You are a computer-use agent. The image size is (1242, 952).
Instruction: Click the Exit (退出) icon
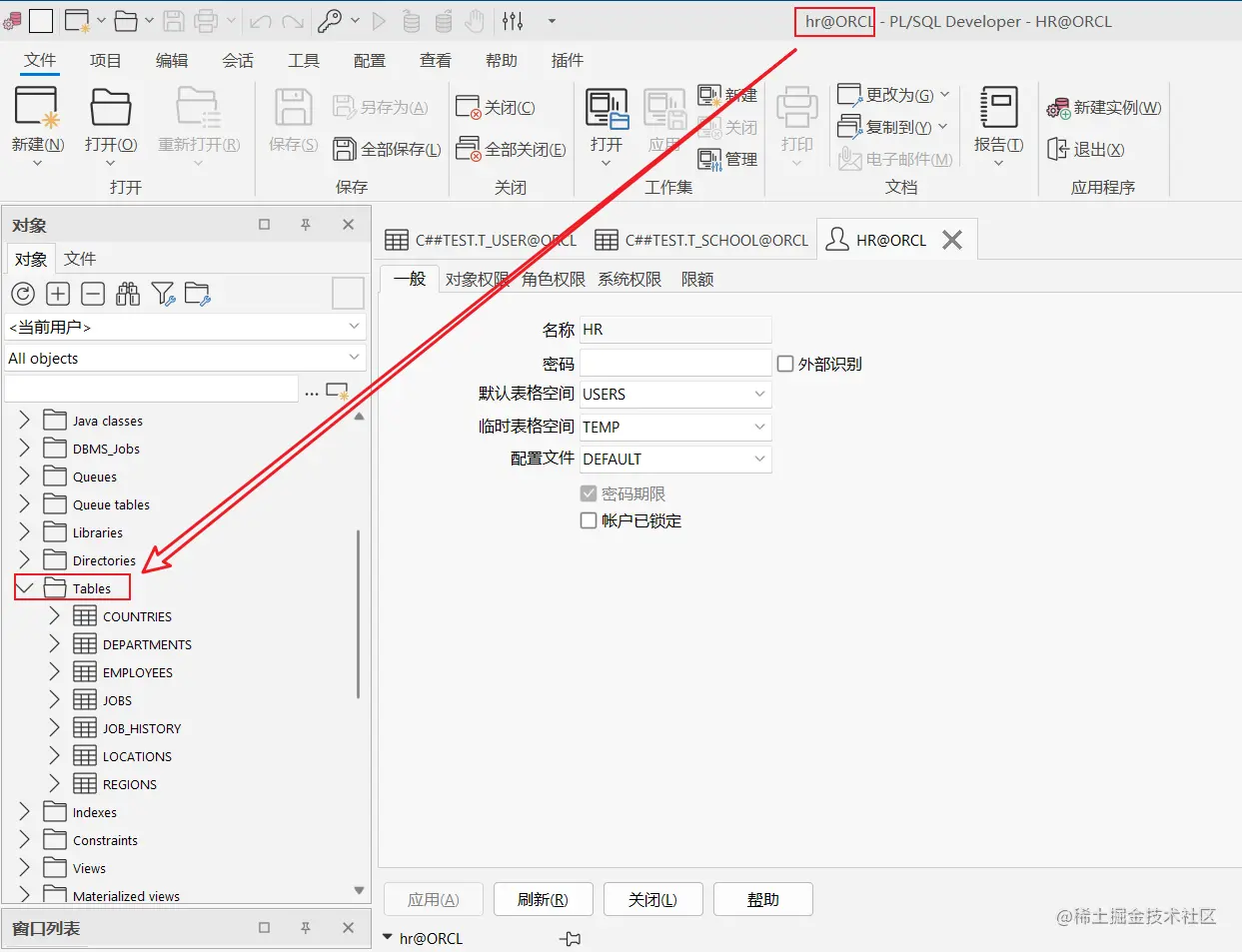tap(1058, 149)
